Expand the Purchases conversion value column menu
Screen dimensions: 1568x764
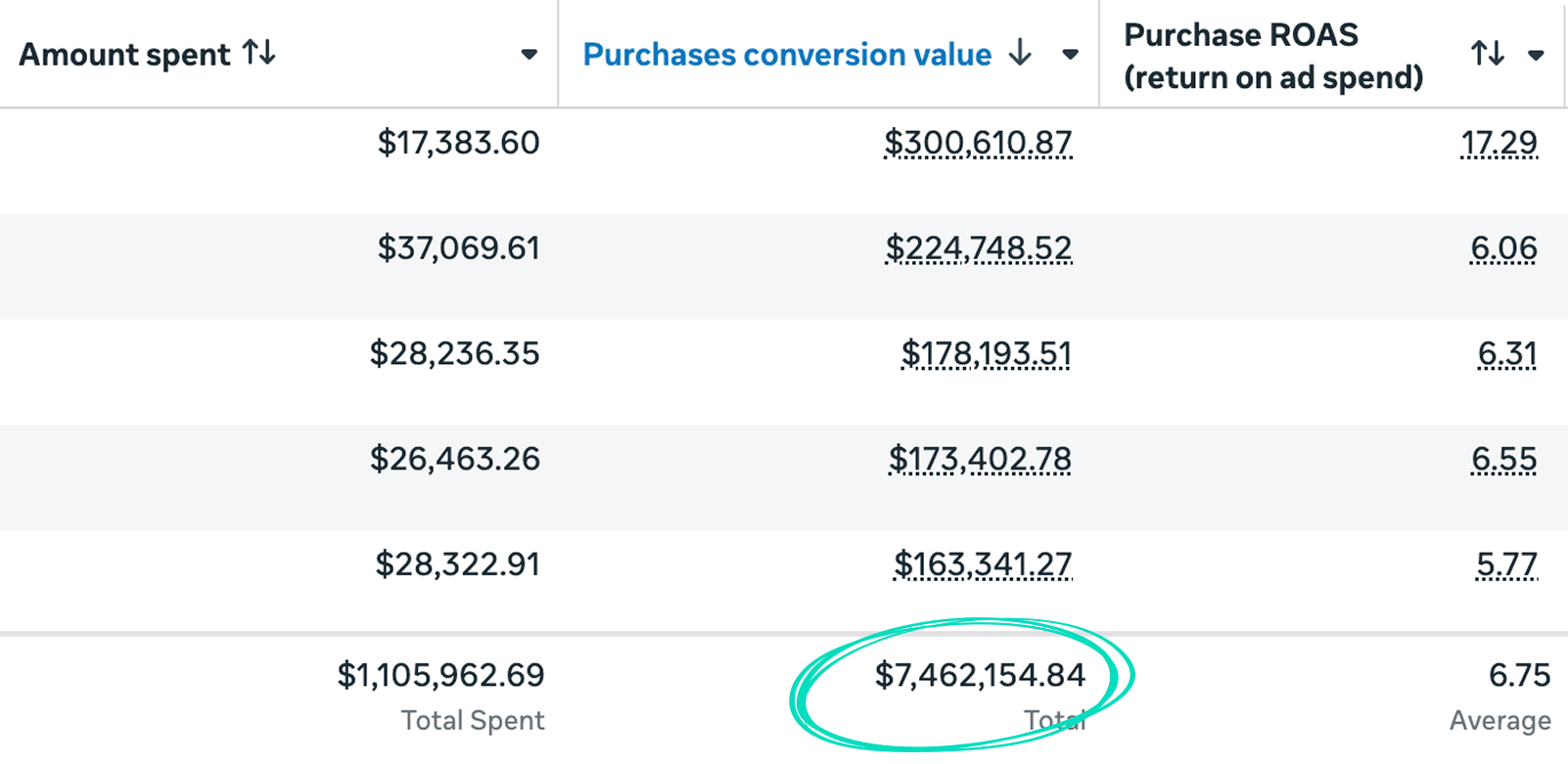1070,55
